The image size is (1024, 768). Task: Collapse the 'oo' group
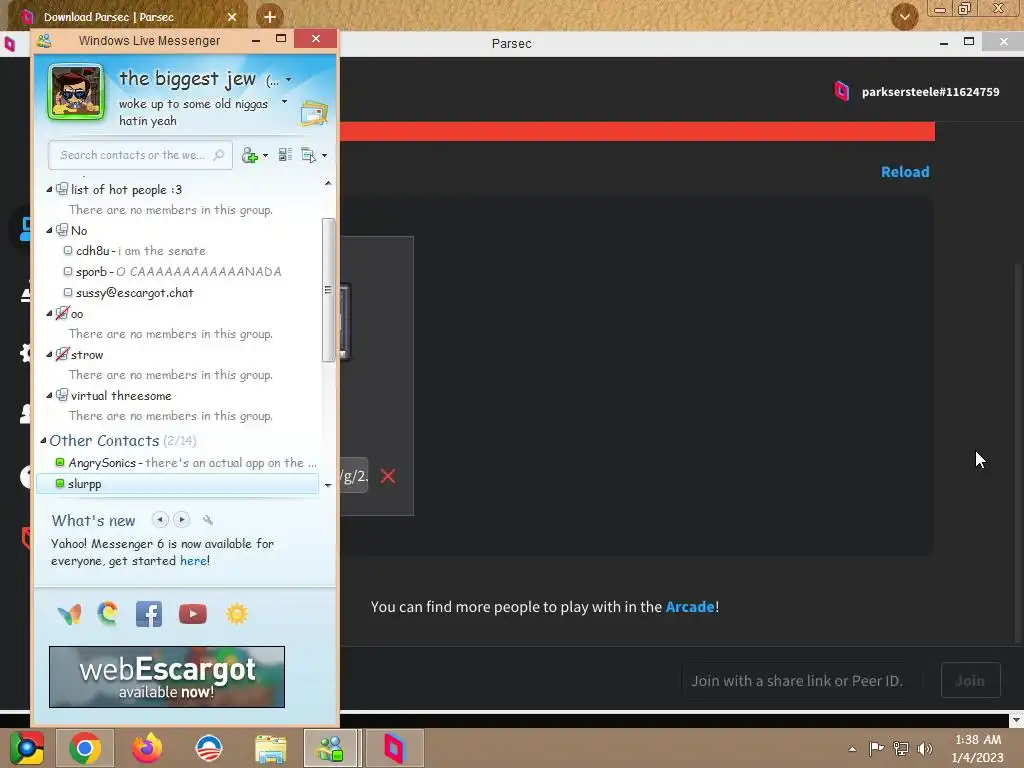(x=49, y=313)
